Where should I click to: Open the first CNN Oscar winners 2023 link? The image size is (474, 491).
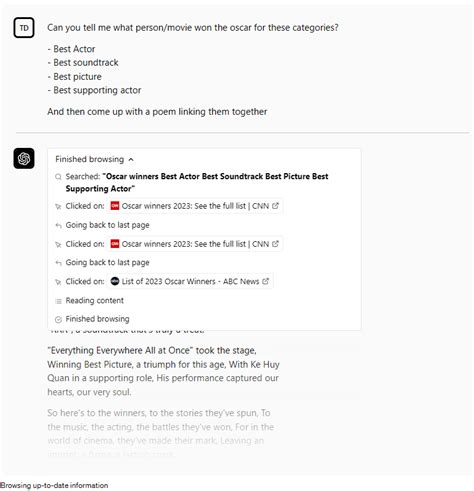[x=195, y=206]
